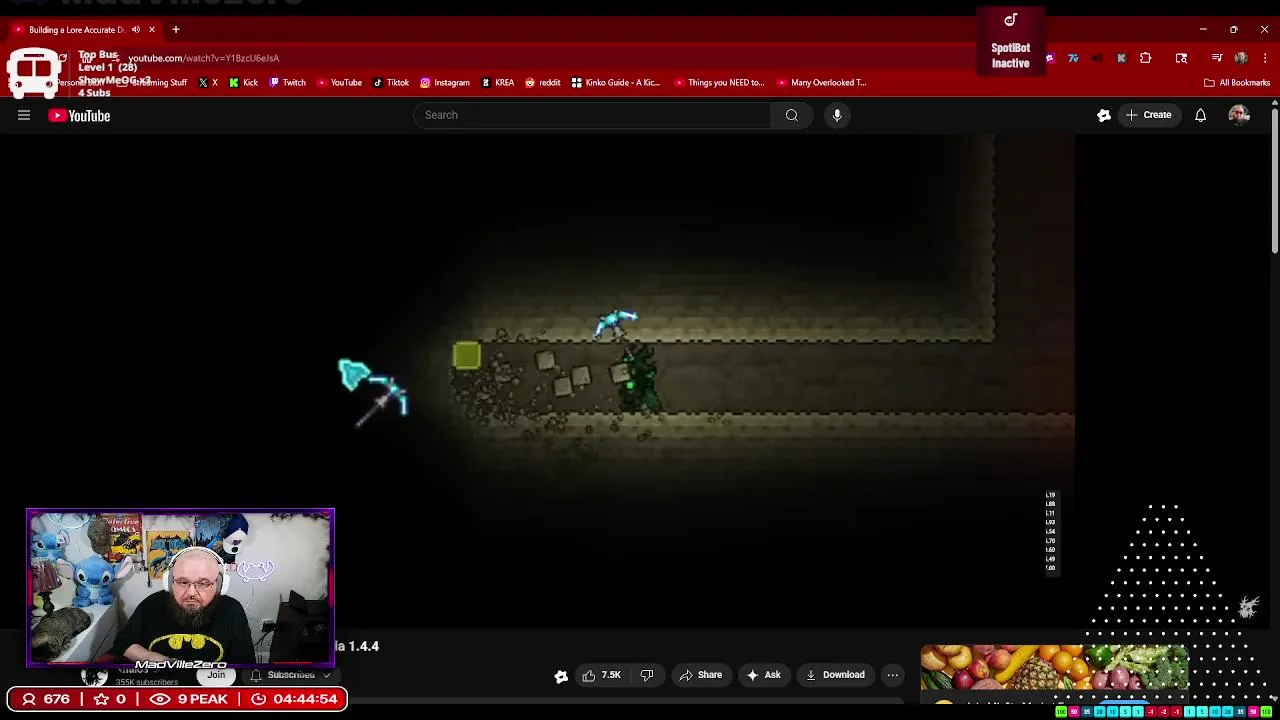Image resolution: width=1280 pixels, height=720 pixels.
Task: Start voice search with the microphone
Action: [x=837, y=115]
